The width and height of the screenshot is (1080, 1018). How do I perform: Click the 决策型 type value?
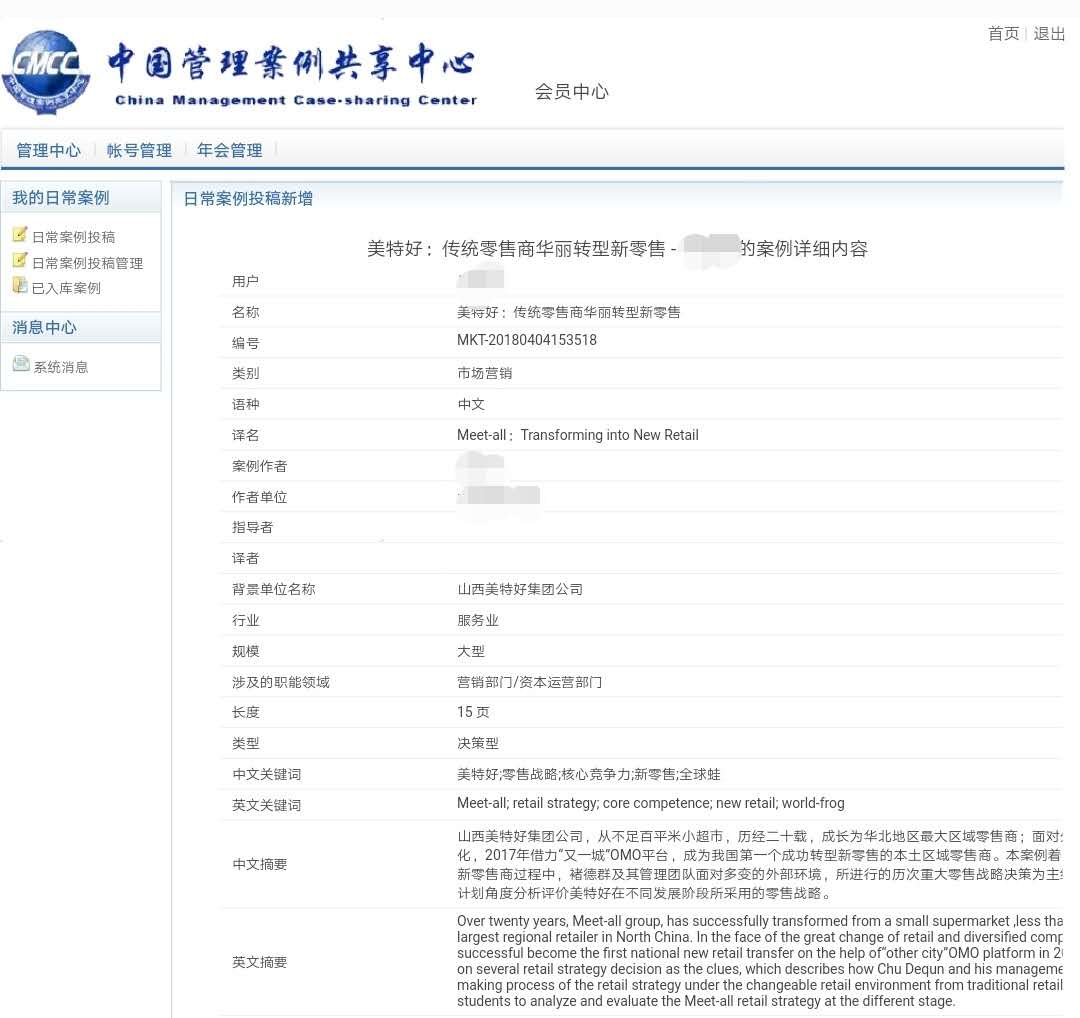pos(478,744)
